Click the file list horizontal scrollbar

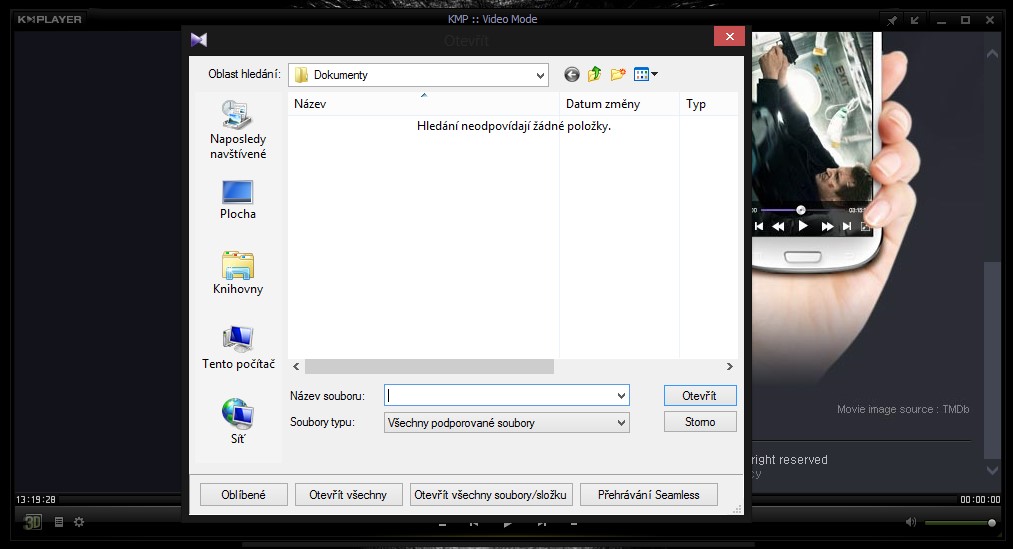pyautogui.click(x=429, y=366)
